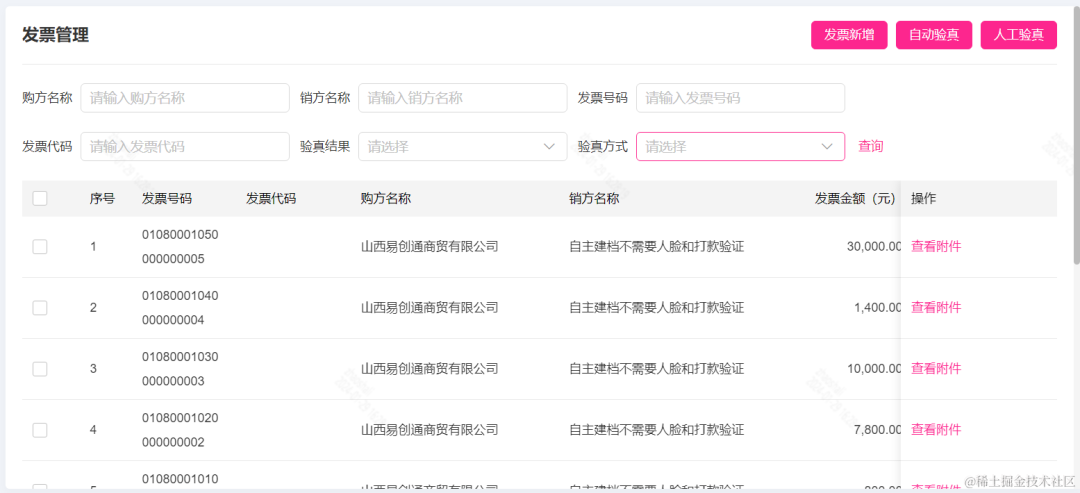The width and height of the screenshot is (1080, 493).
Task: Click the 发票号码 column header
Action: (x=167, y=199)
